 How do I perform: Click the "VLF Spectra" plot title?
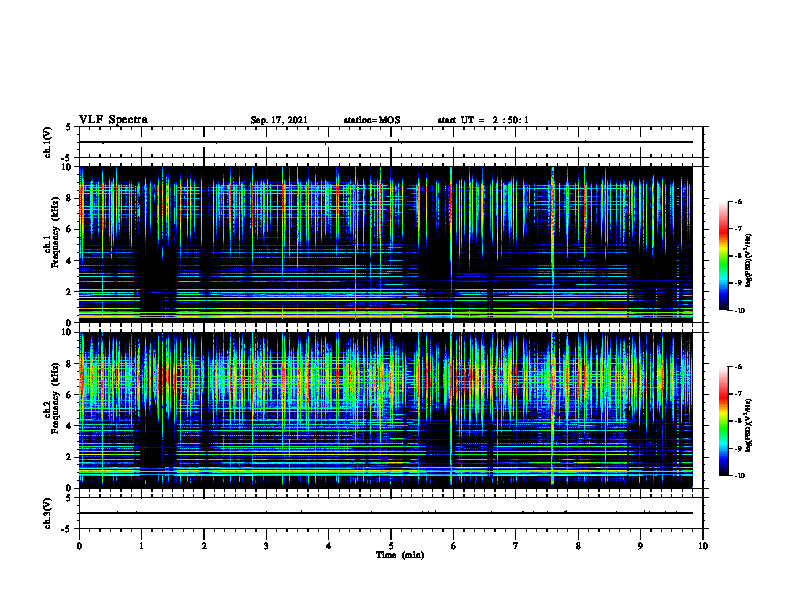(x=113, y=120)
